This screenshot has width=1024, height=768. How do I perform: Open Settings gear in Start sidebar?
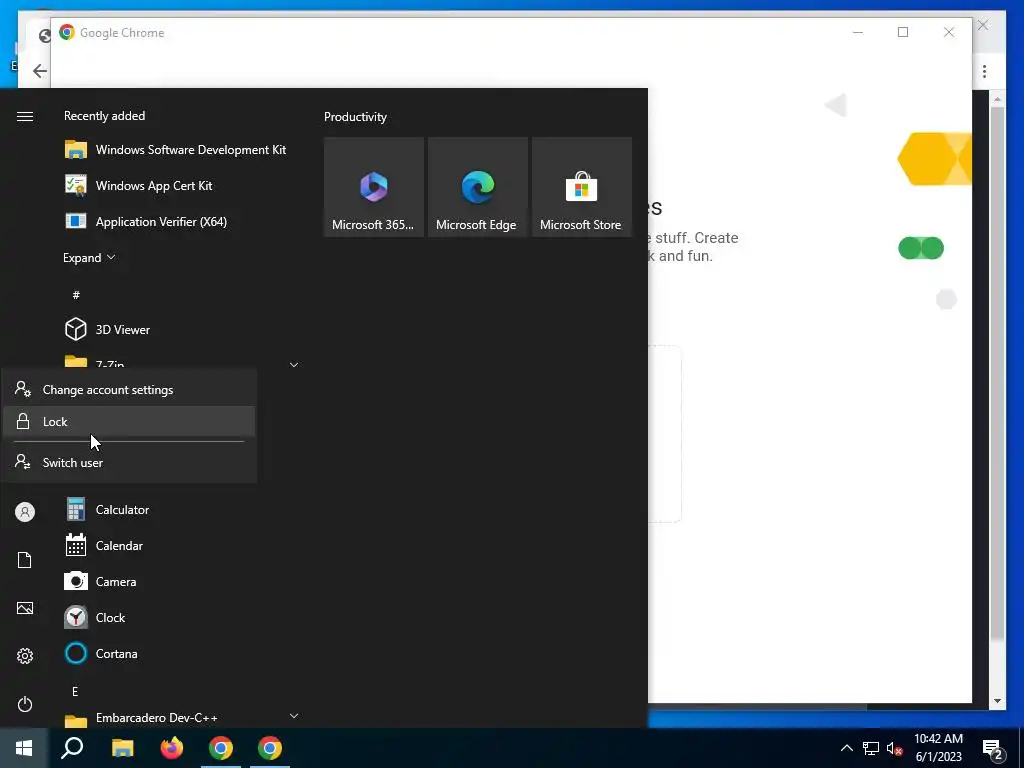pyautogui.click(x=25, y=656)
